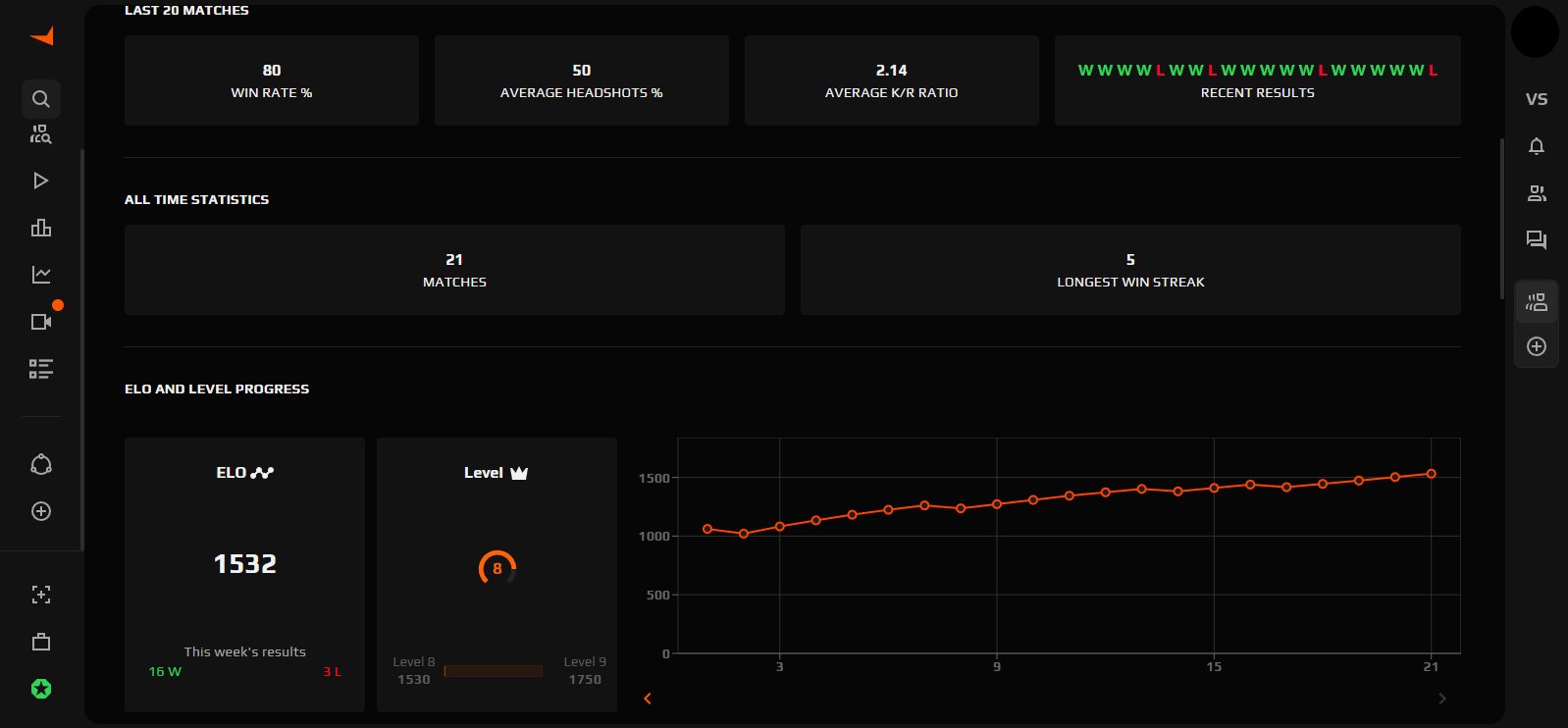The width and height of the screenshot is (1568, 728).
Task: Click the line chart stats icon
Action: click(x=41, y=275)
